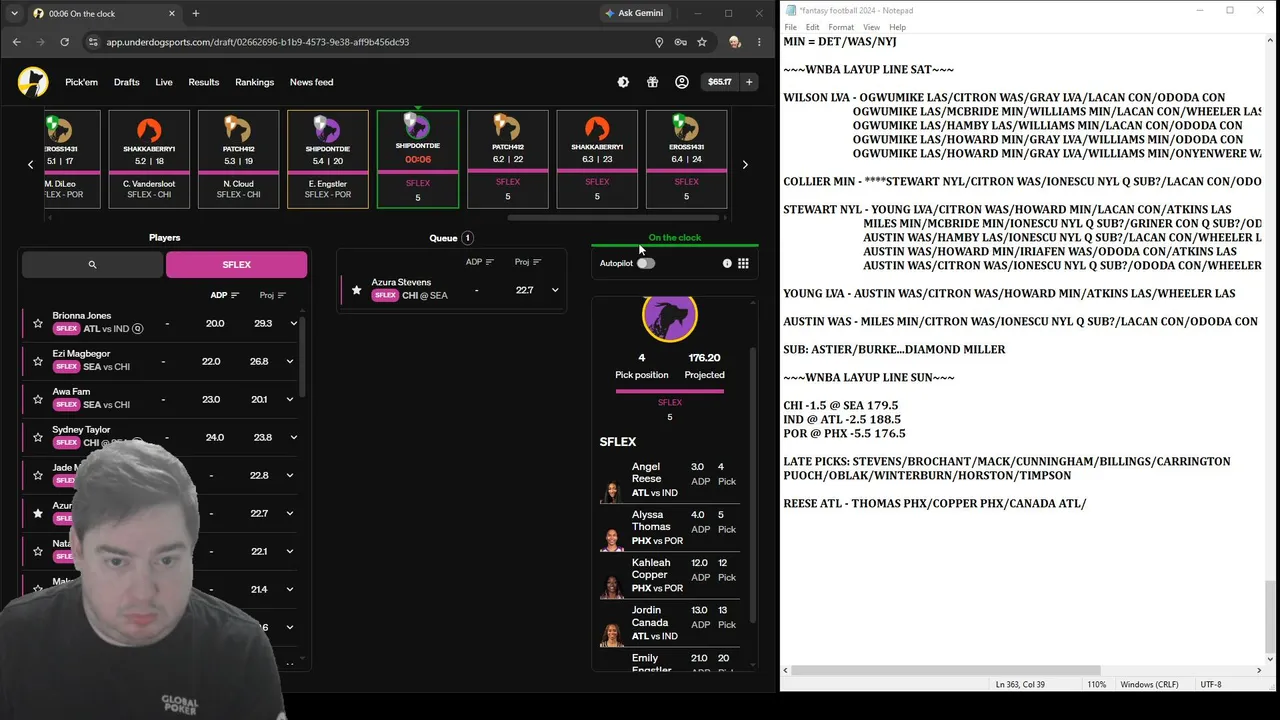Screen dimensions: 1280x720
Task: Expand Sydney Taylor player details
Action: 293,437
